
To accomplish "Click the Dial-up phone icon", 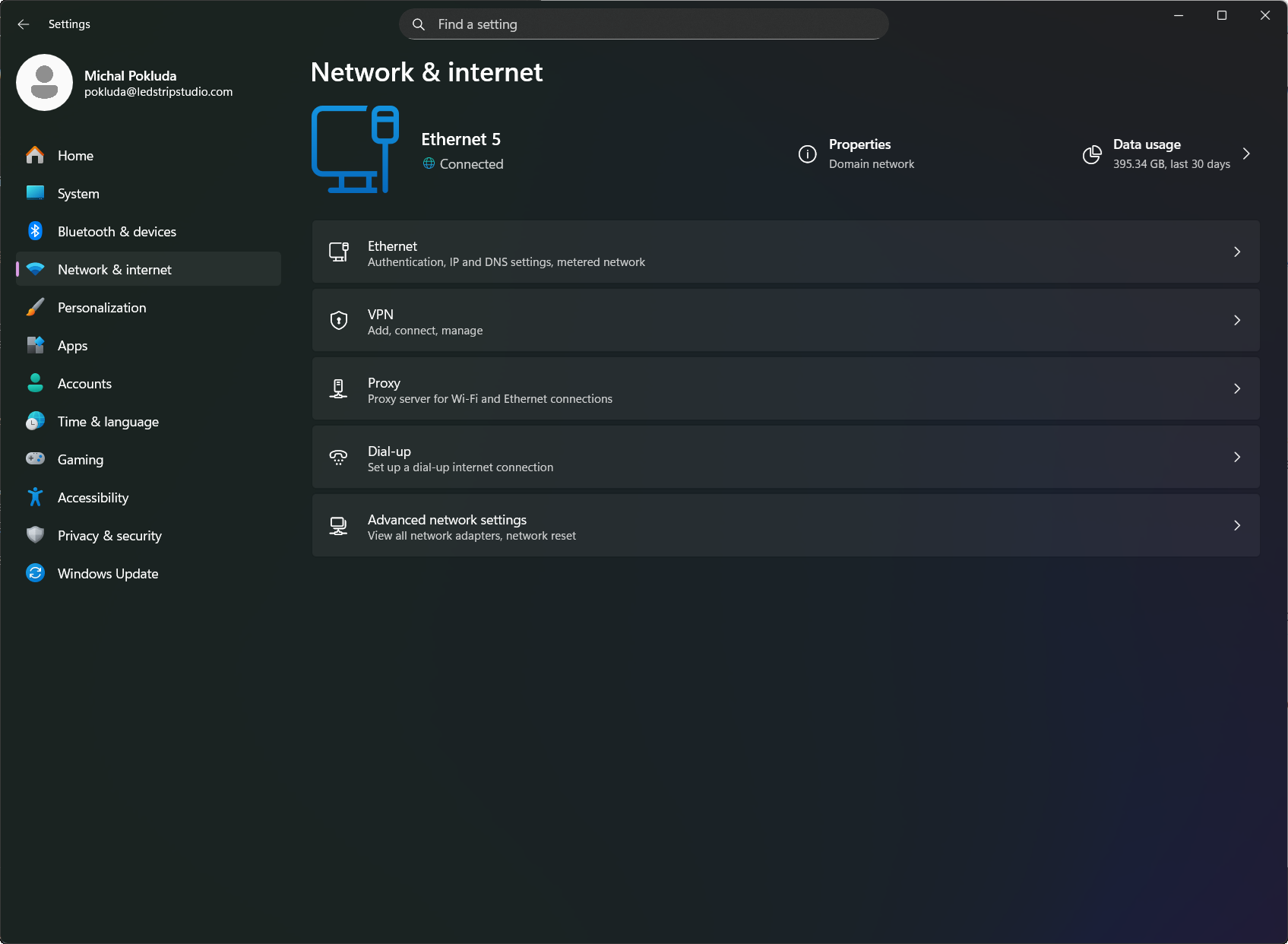I will (339, 458).
